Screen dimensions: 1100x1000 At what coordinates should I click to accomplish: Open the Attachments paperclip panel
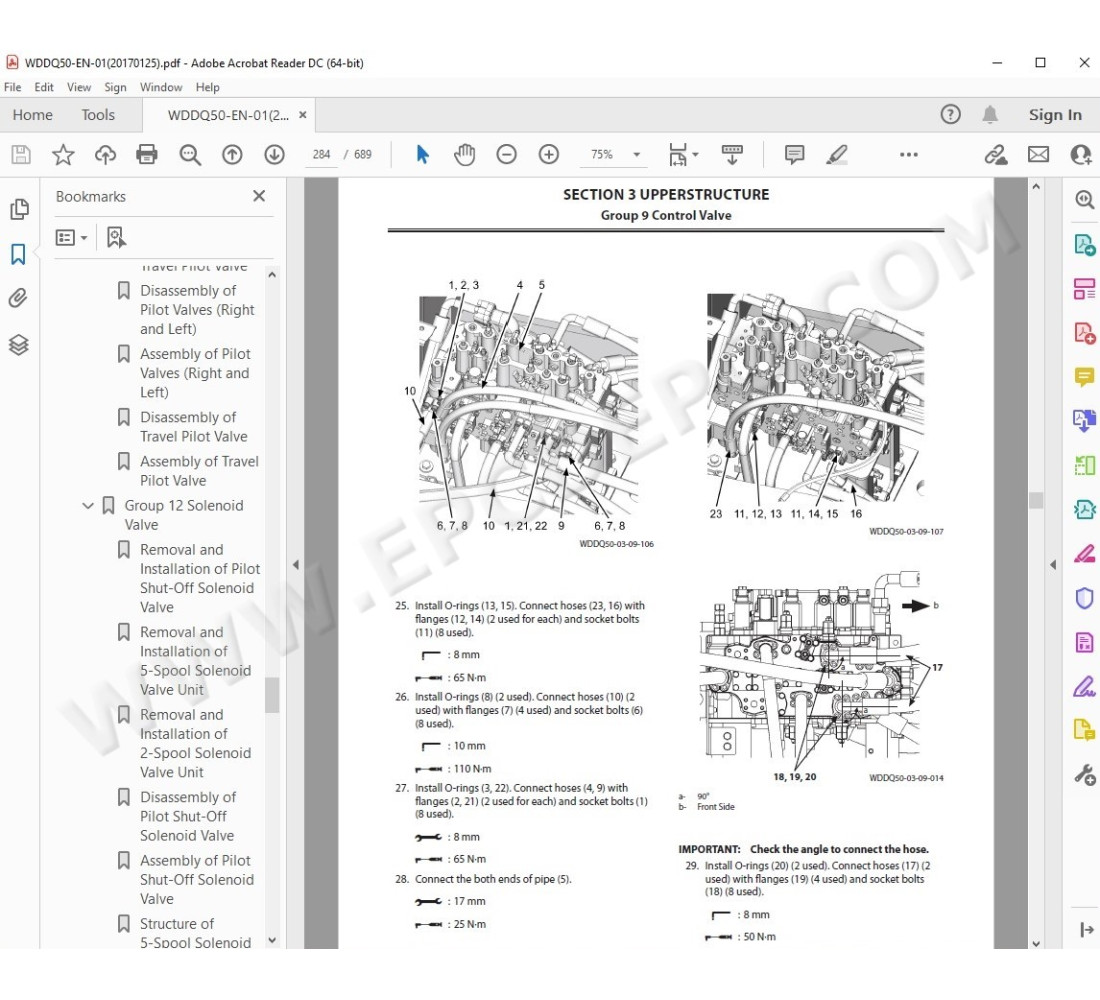click(x=18, y=298)
